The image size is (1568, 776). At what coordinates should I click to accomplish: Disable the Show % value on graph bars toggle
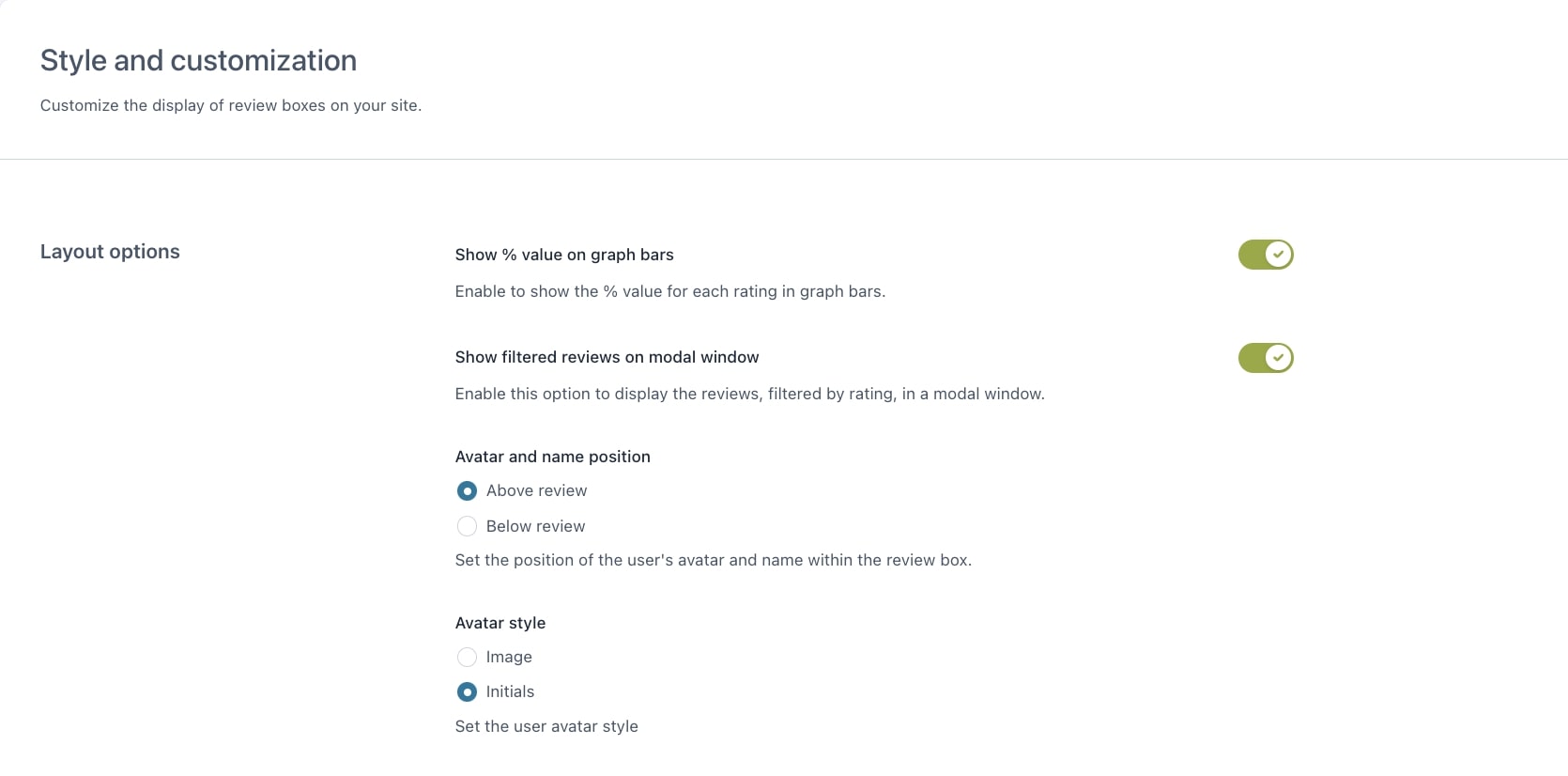(x=1265, y=255)
